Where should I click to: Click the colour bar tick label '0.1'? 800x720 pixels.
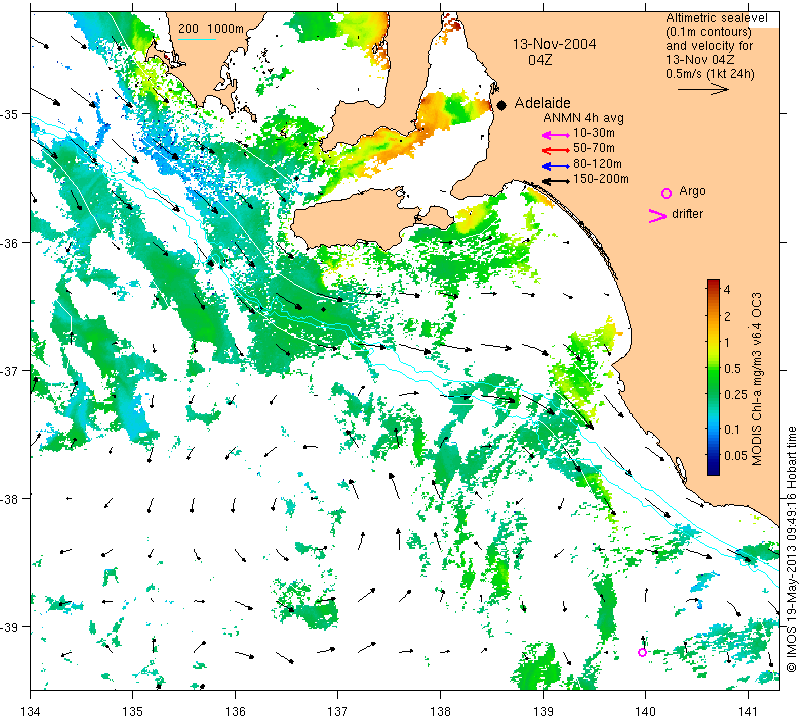[732, 429]
